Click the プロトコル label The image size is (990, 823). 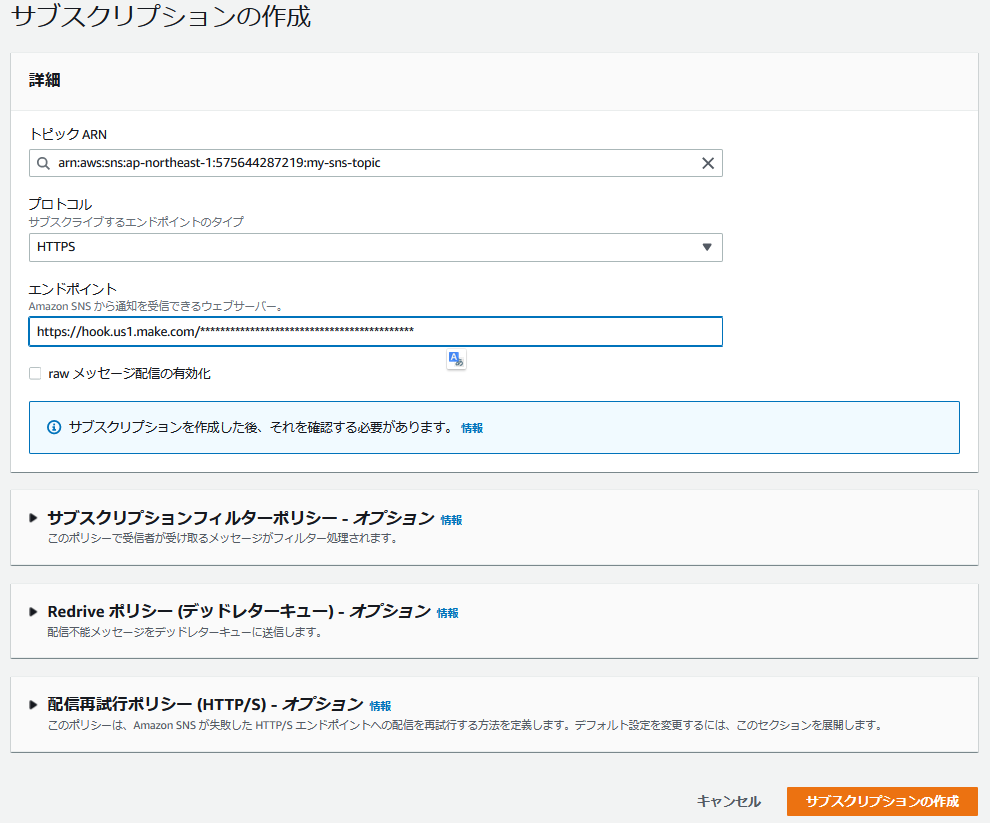(x=60, y=204)
